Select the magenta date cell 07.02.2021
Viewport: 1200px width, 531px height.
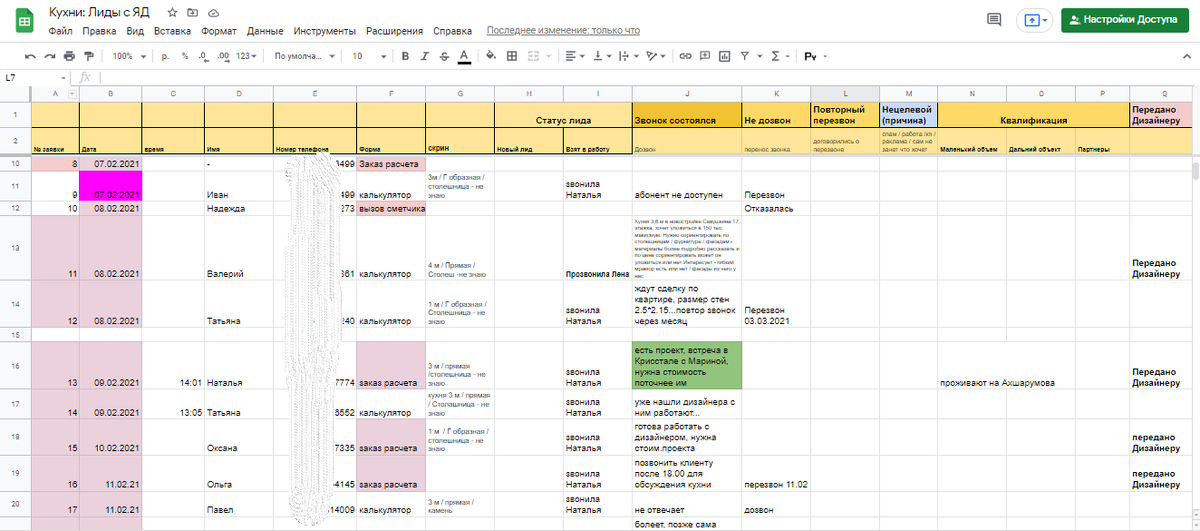[110, 185]
